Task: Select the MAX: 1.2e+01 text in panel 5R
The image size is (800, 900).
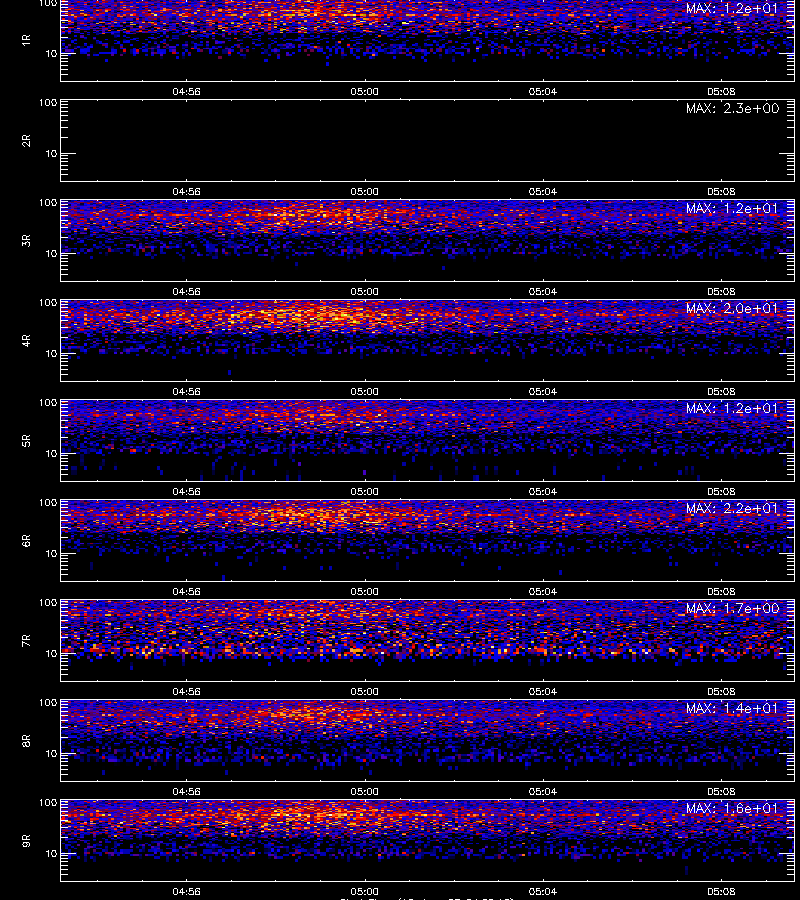Action: [x=732, y=409]
